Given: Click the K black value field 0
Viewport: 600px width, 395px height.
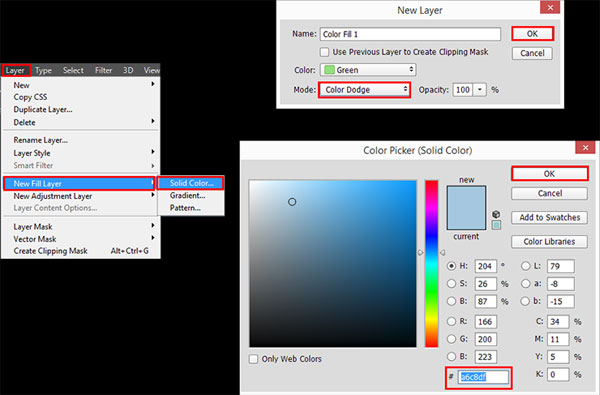Looking at the screenshot, I should (558, 374).
